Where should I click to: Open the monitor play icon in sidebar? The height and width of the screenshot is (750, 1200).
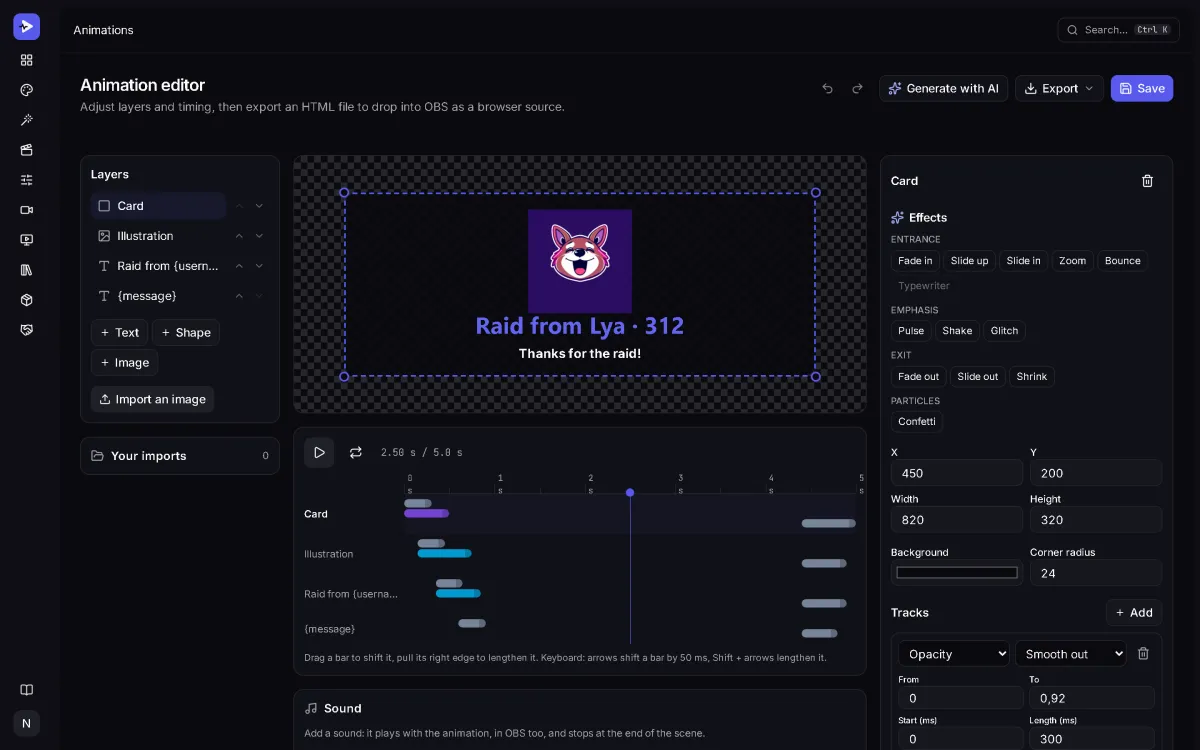(x=27, y=240)
